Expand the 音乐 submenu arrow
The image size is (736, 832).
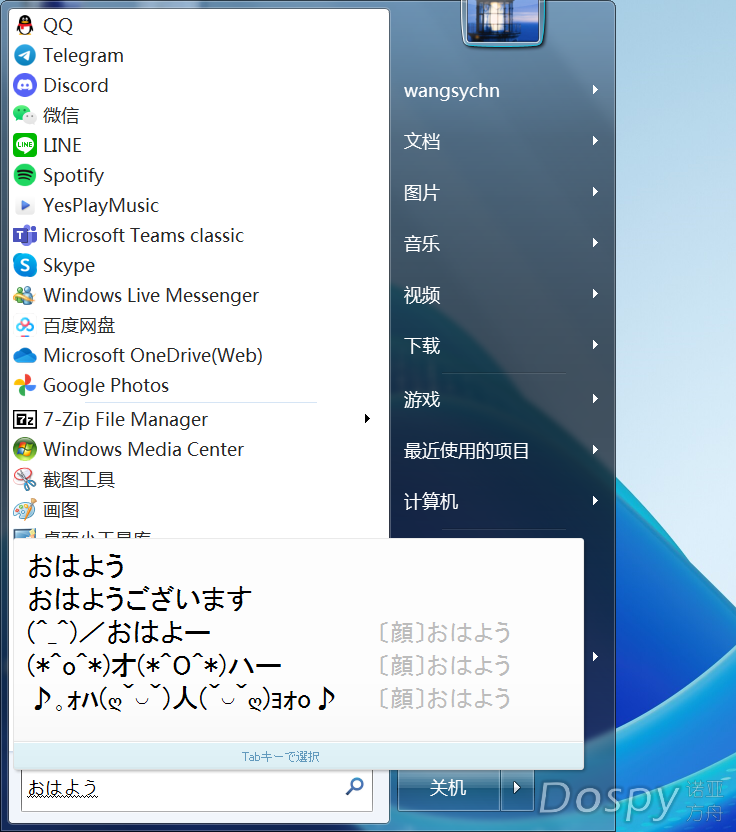tap(595, 242)
